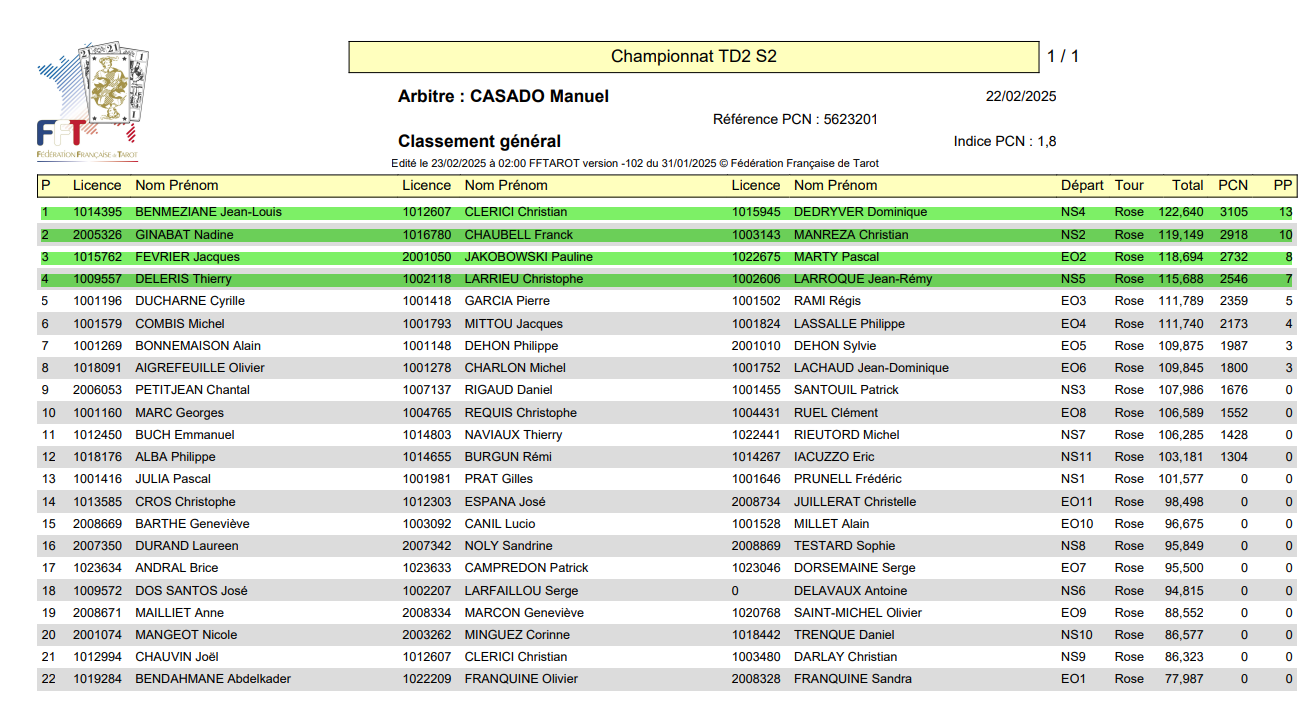The image size is (1312, 702).
Task: Select player IACUZZO Eric
Action: 834,457
